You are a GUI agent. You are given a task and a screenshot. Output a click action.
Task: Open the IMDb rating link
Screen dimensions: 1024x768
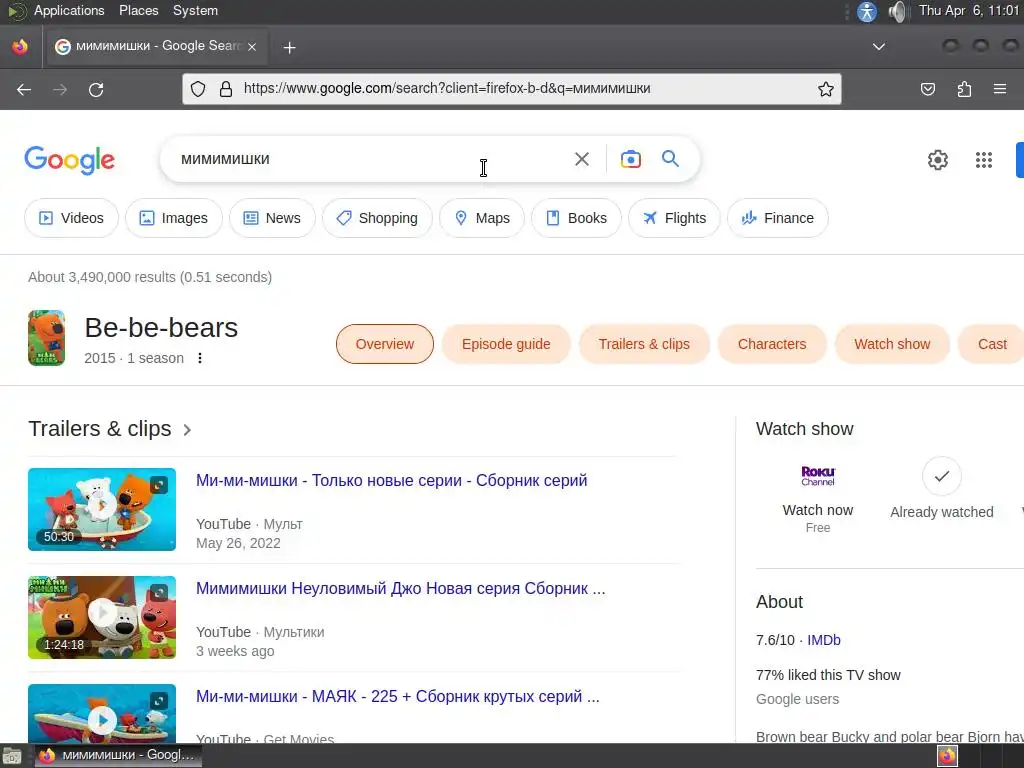(824, 640)
